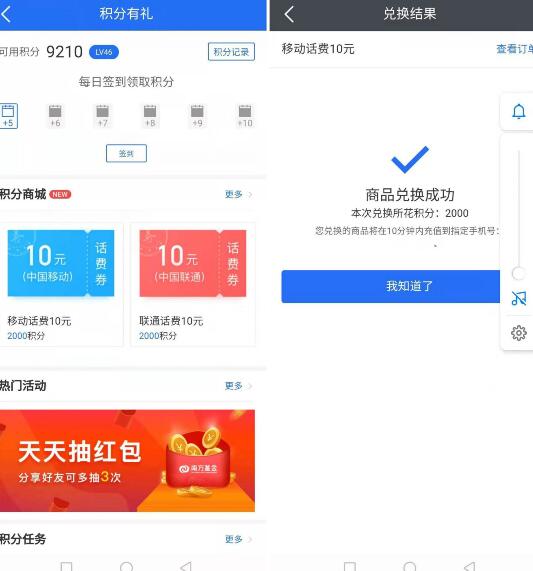Open the 中国联通 10元 话费券 card

point(193,284)
